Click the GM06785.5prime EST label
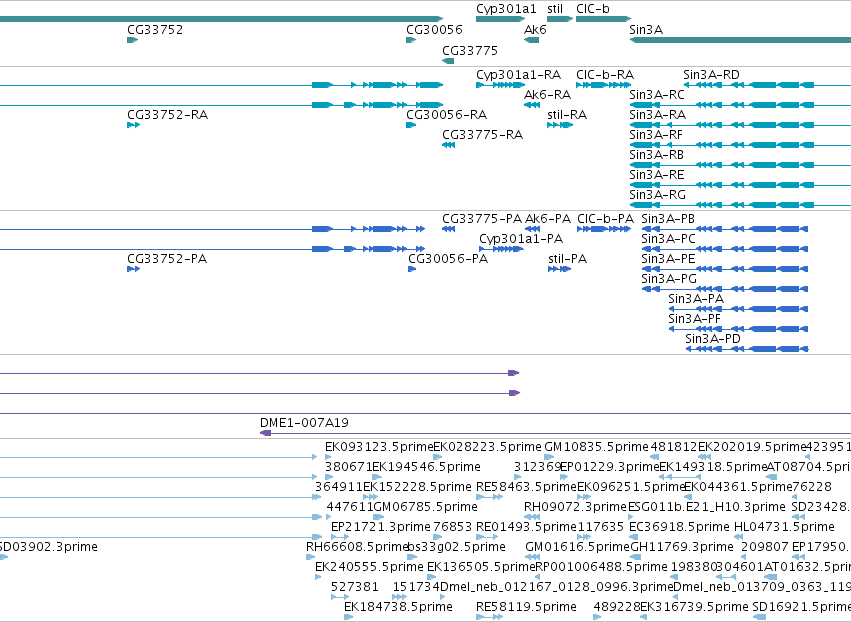The height and width of the screenshot is (622, 851). 425,507
